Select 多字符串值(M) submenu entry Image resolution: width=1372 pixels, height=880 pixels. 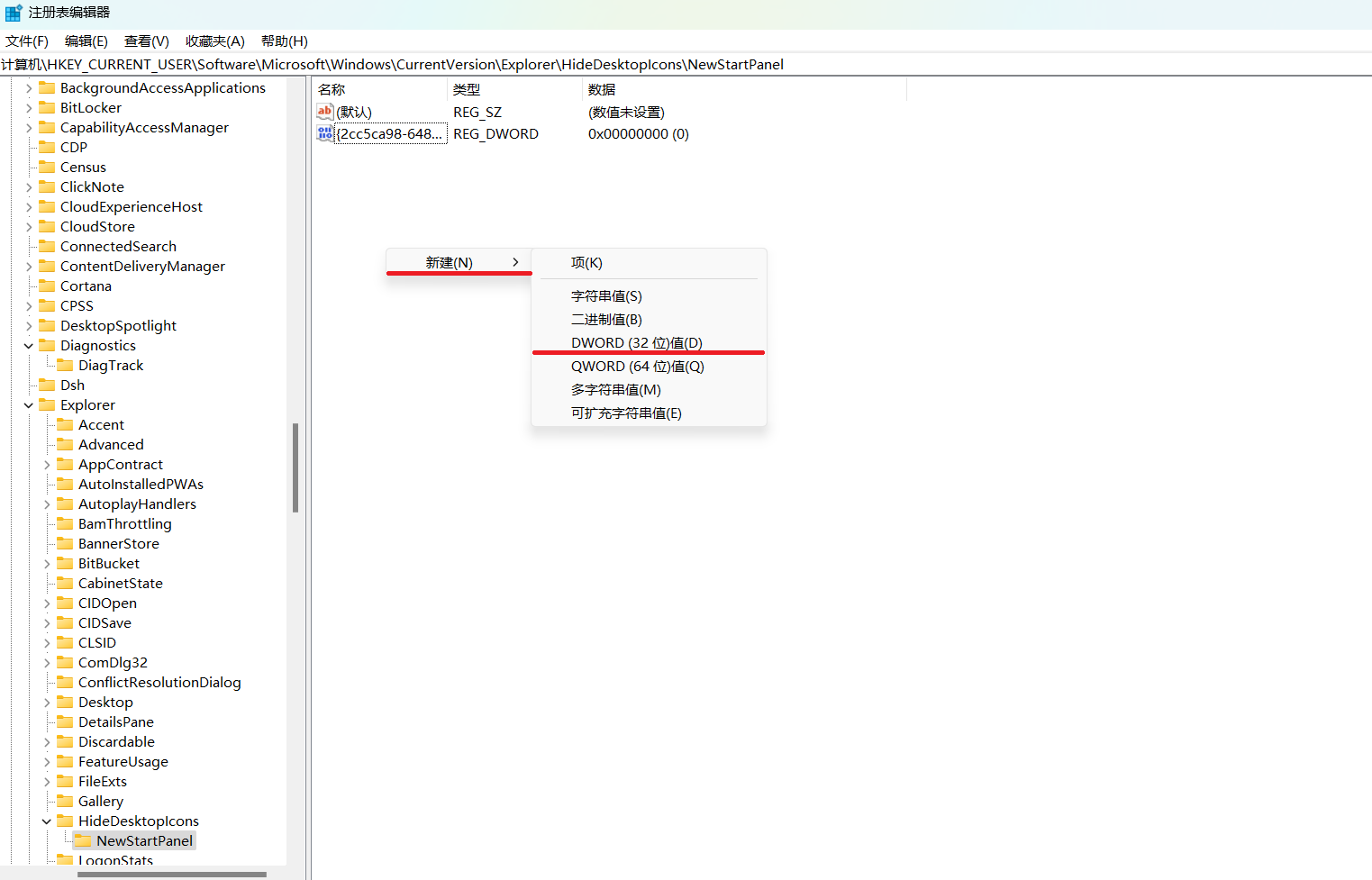tap(648, 389)
